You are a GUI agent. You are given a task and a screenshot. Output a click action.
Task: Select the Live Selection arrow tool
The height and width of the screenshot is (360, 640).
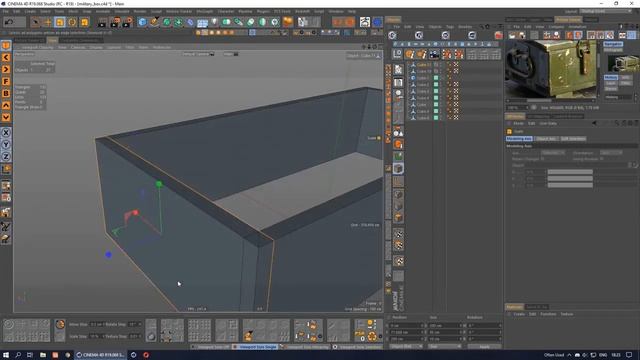point(36,22)
